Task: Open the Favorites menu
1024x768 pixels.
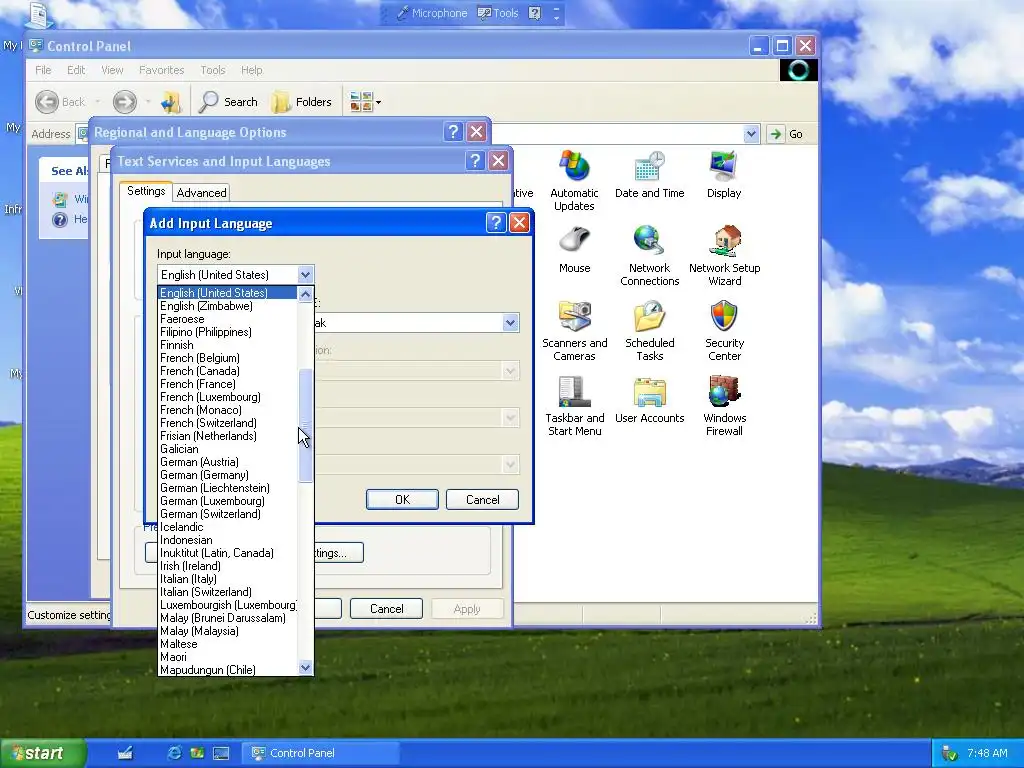Action: coord(161,70)
